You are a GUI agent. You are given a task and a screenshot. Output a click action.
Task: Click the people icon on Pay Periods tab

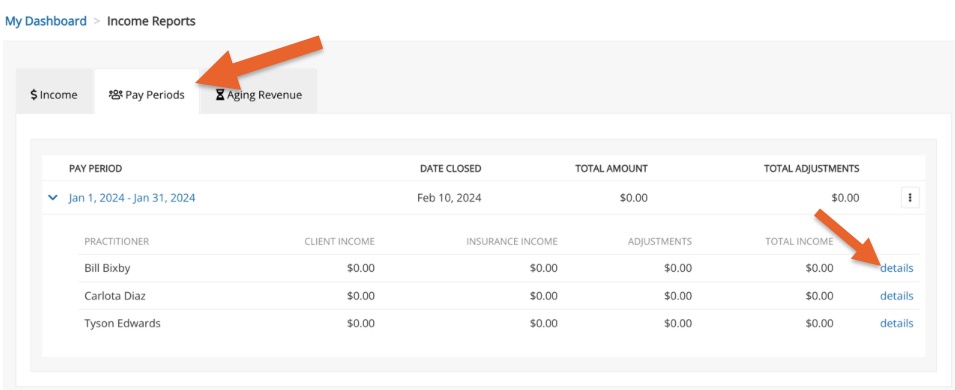(x=115, y=94)
